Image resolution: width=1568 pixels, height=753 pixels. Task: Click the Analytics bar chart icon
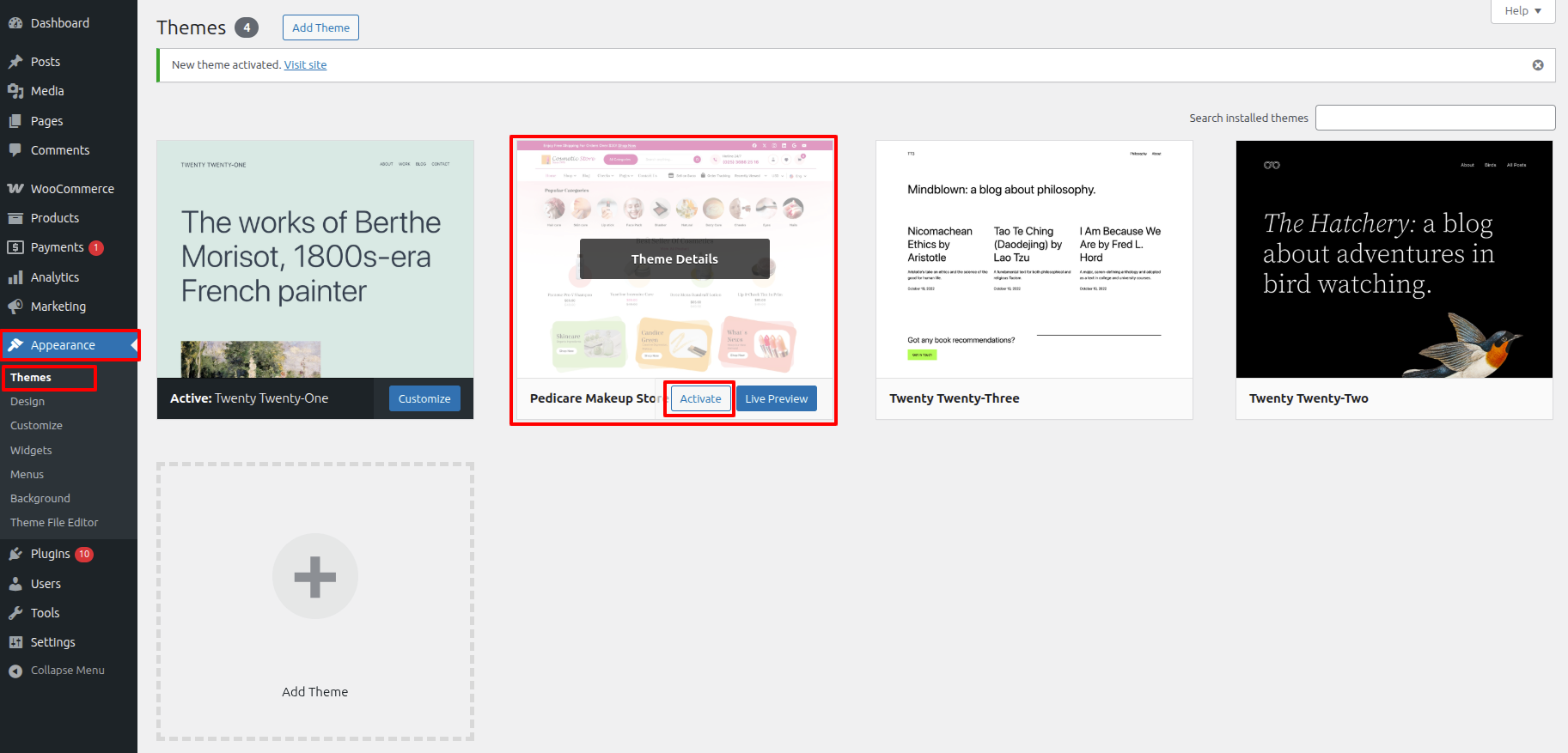(15, 277)
